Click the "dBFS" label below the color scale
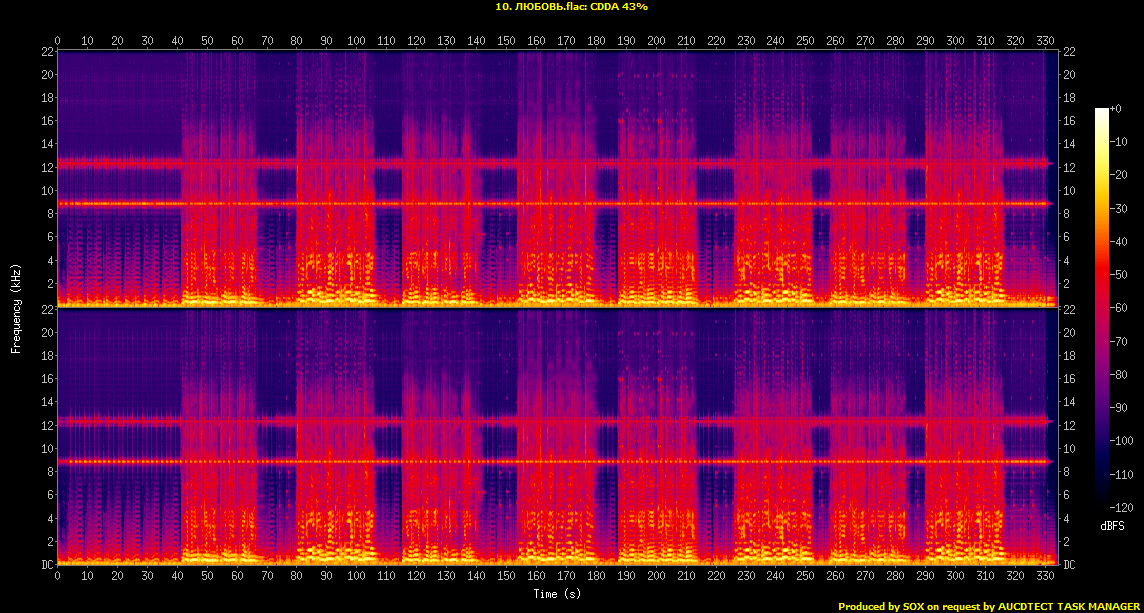This screenshot has height=613, width=1144. [x=1110, y=525]
